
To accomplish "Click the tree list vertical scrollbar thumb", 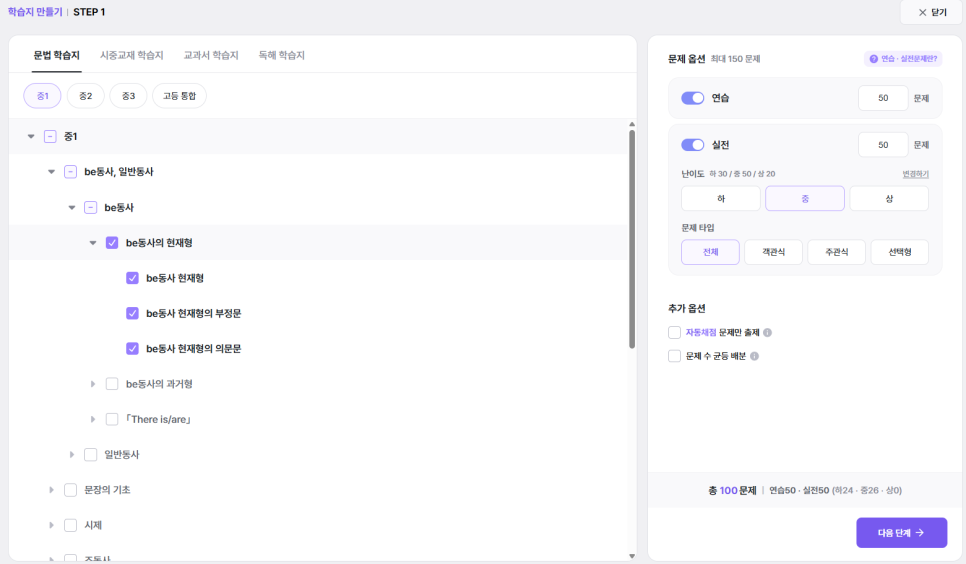I will pos(631,239).
